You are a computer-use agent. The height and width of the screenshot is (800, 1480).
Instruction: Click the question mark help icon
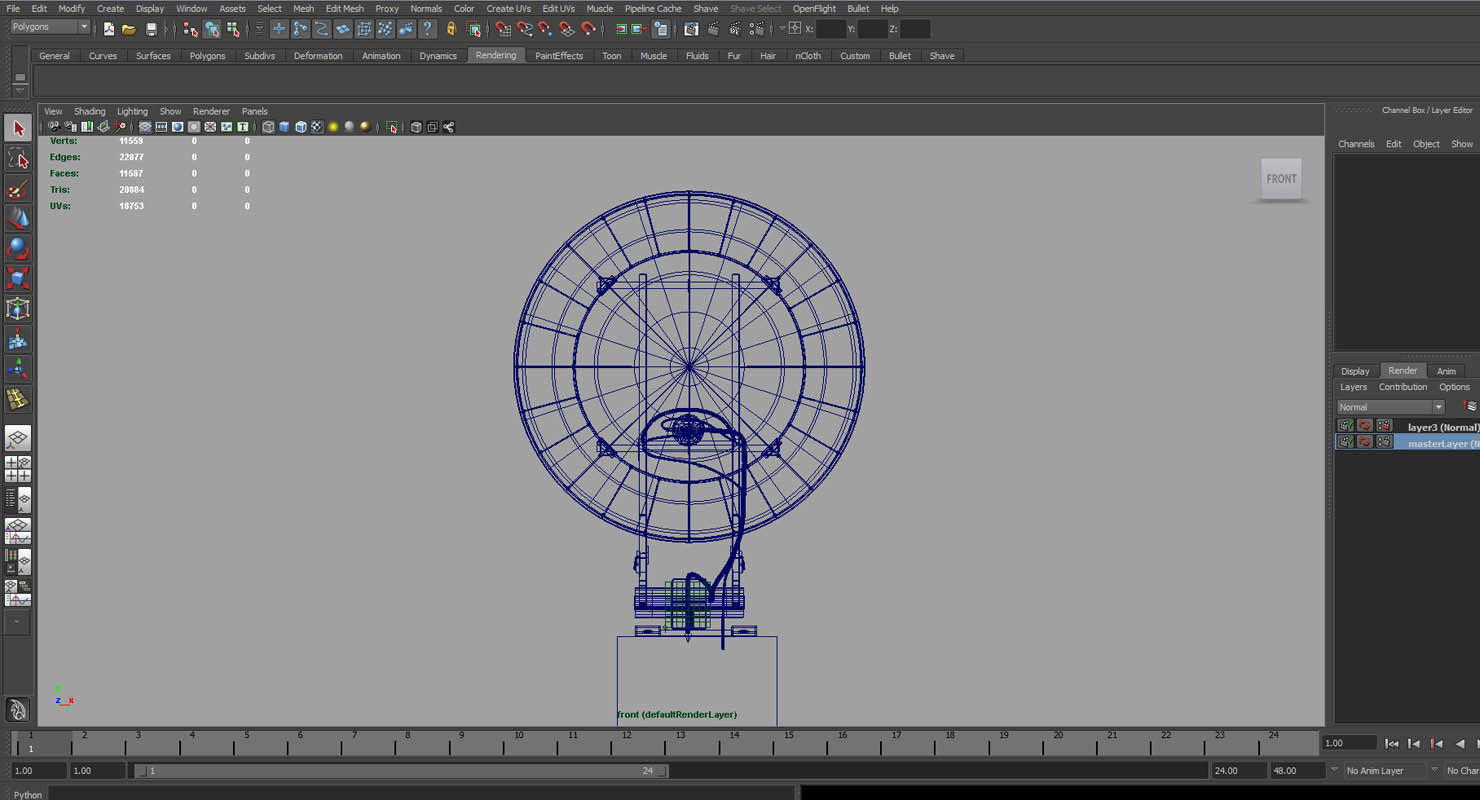tap(428, 29)
